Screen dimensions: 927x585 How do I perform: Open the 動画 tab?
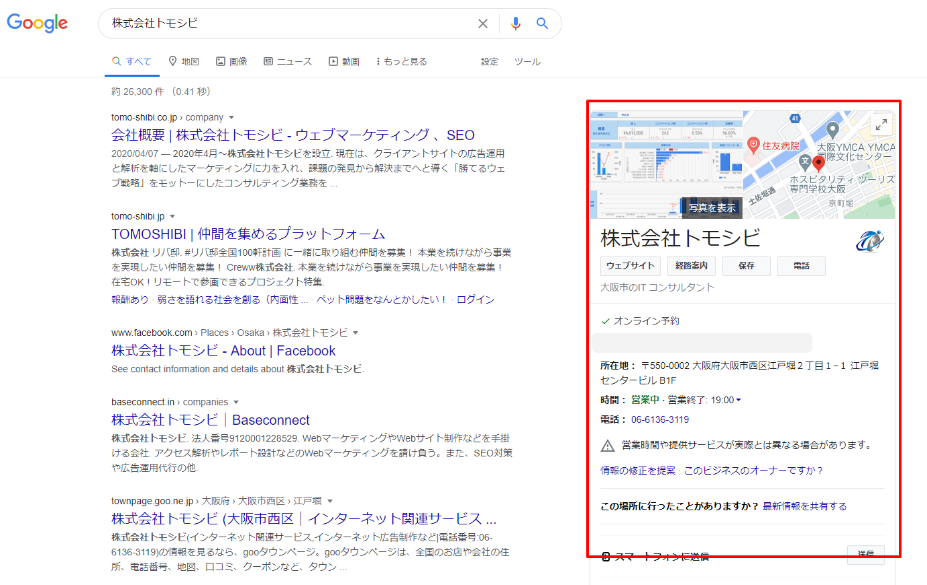pos(344,61)
